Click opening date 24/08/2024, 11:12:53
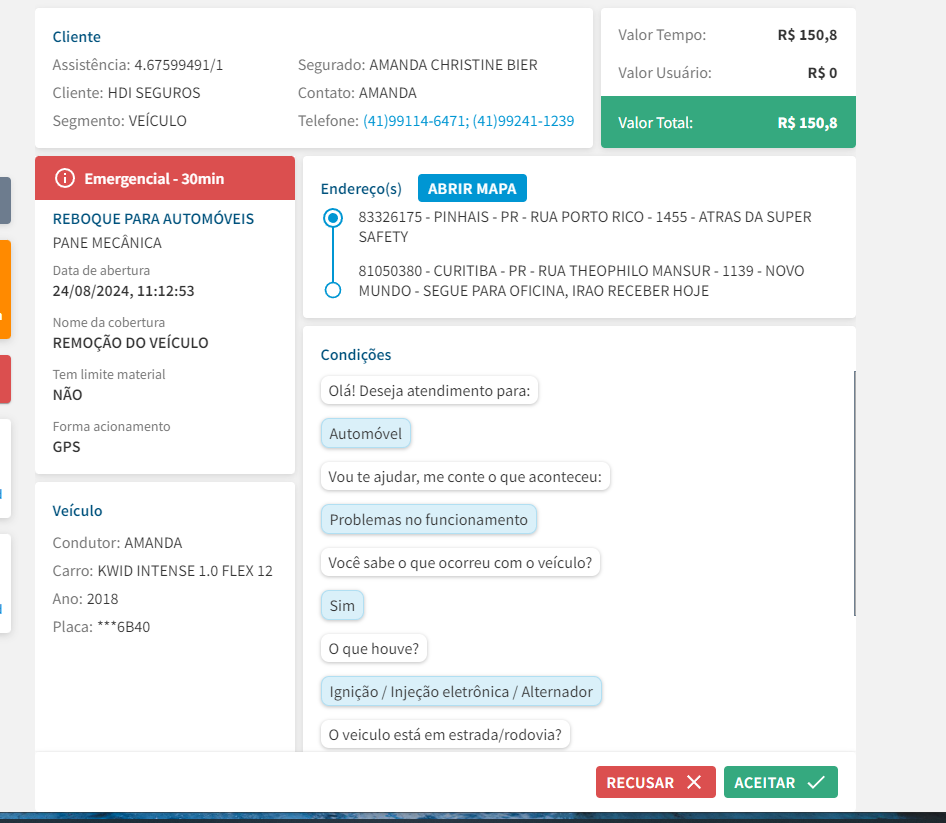 123,291
